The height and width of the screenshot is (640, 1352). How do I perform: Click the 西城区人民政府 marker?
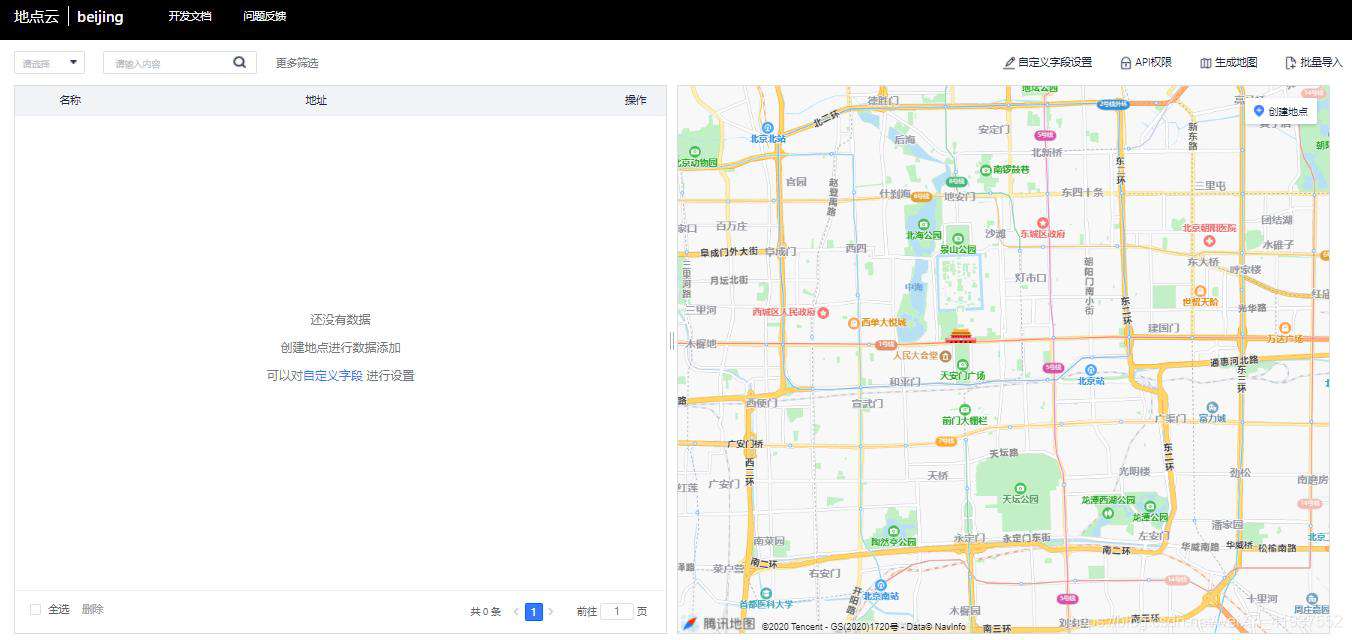point(823,313)
